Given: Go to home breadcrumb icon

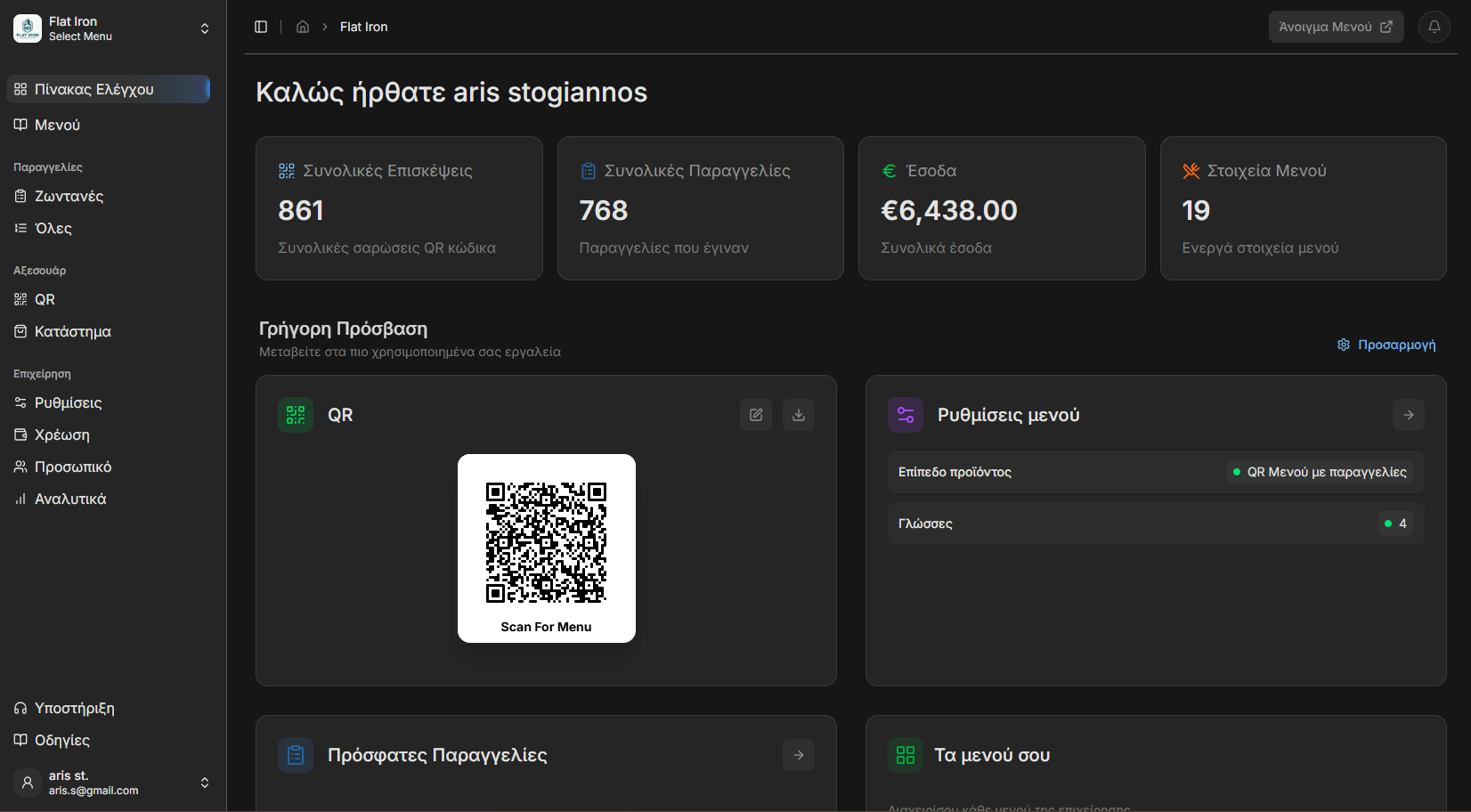Looking at the screenshot, I should coord(303,27).
